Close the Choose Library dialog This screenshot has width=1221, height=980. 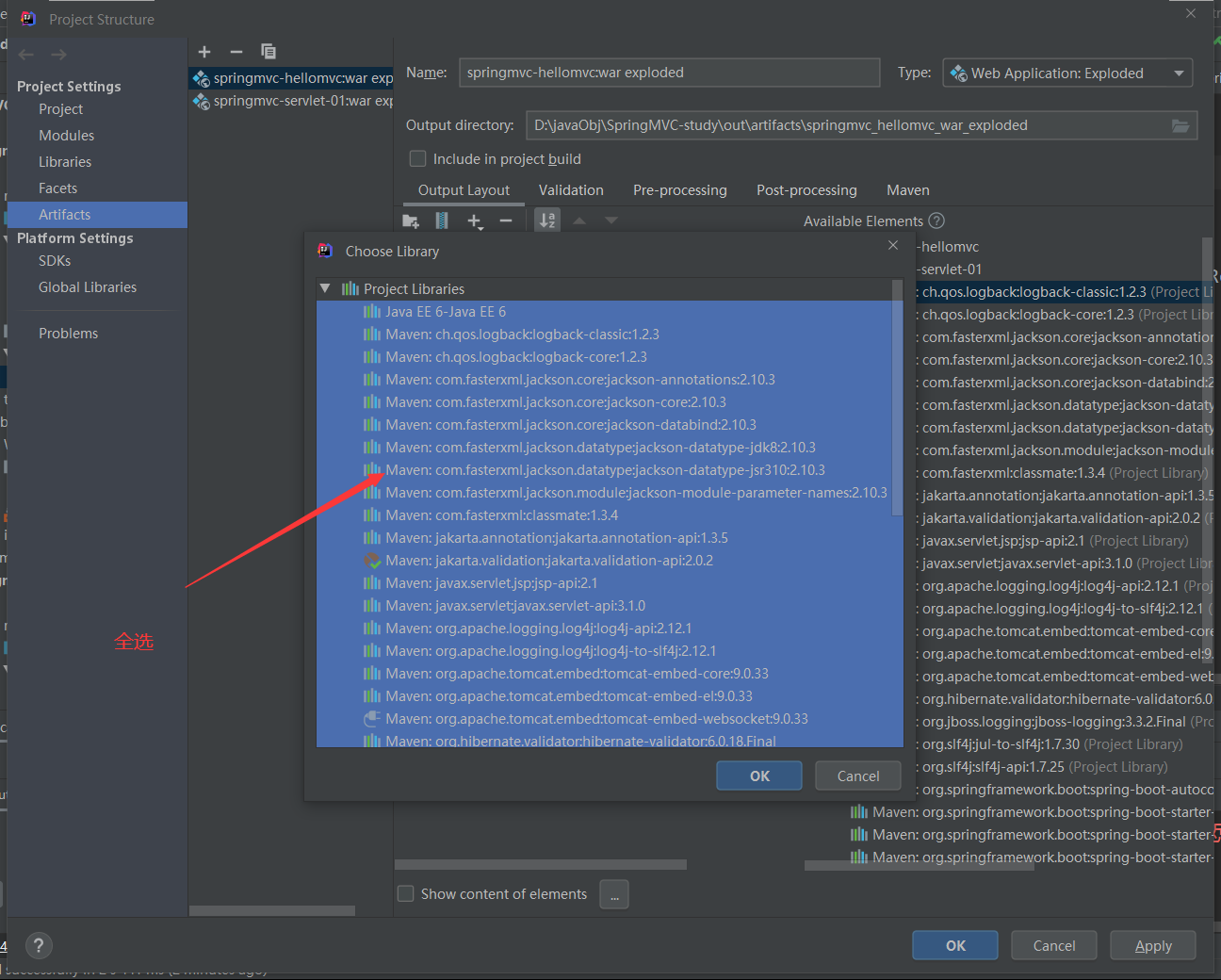(x=893, y=245)
